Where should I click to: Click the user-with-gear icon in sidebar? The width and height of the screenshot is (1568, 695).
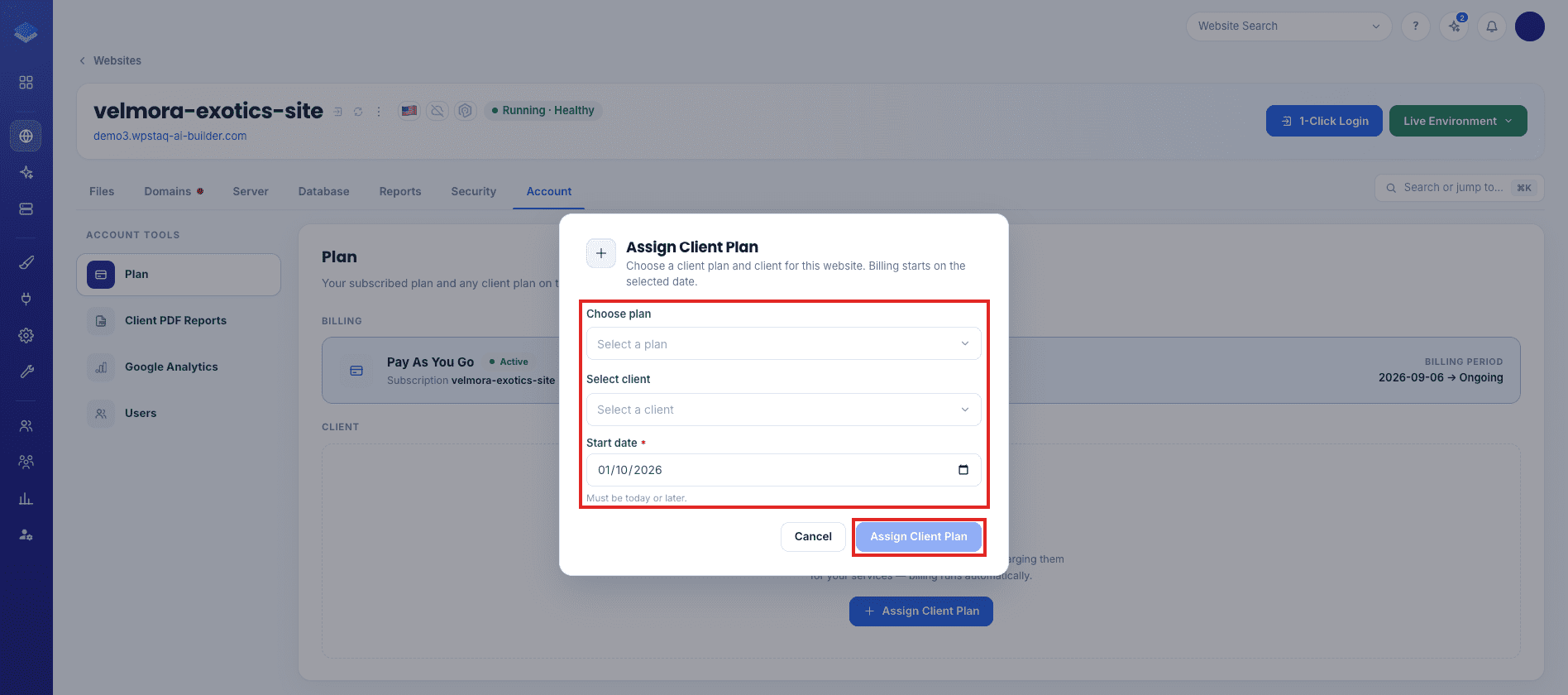point(26,534)
